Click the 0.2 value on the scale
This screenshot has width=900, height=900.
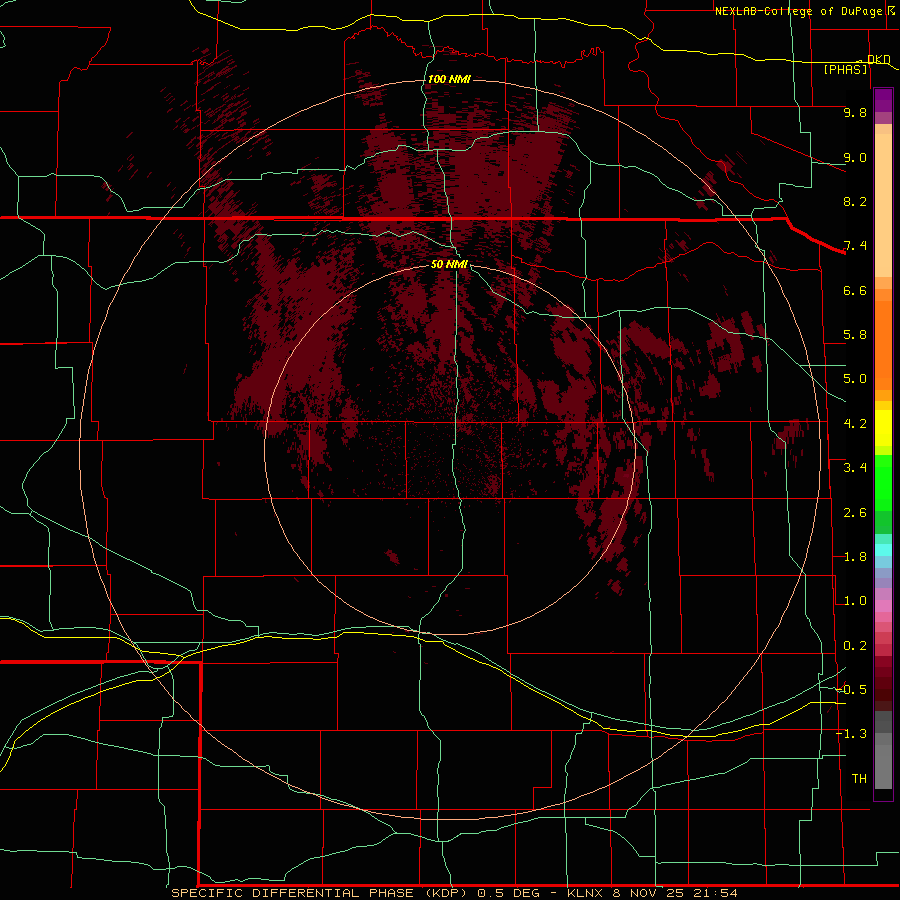click(x=855, y=646)
